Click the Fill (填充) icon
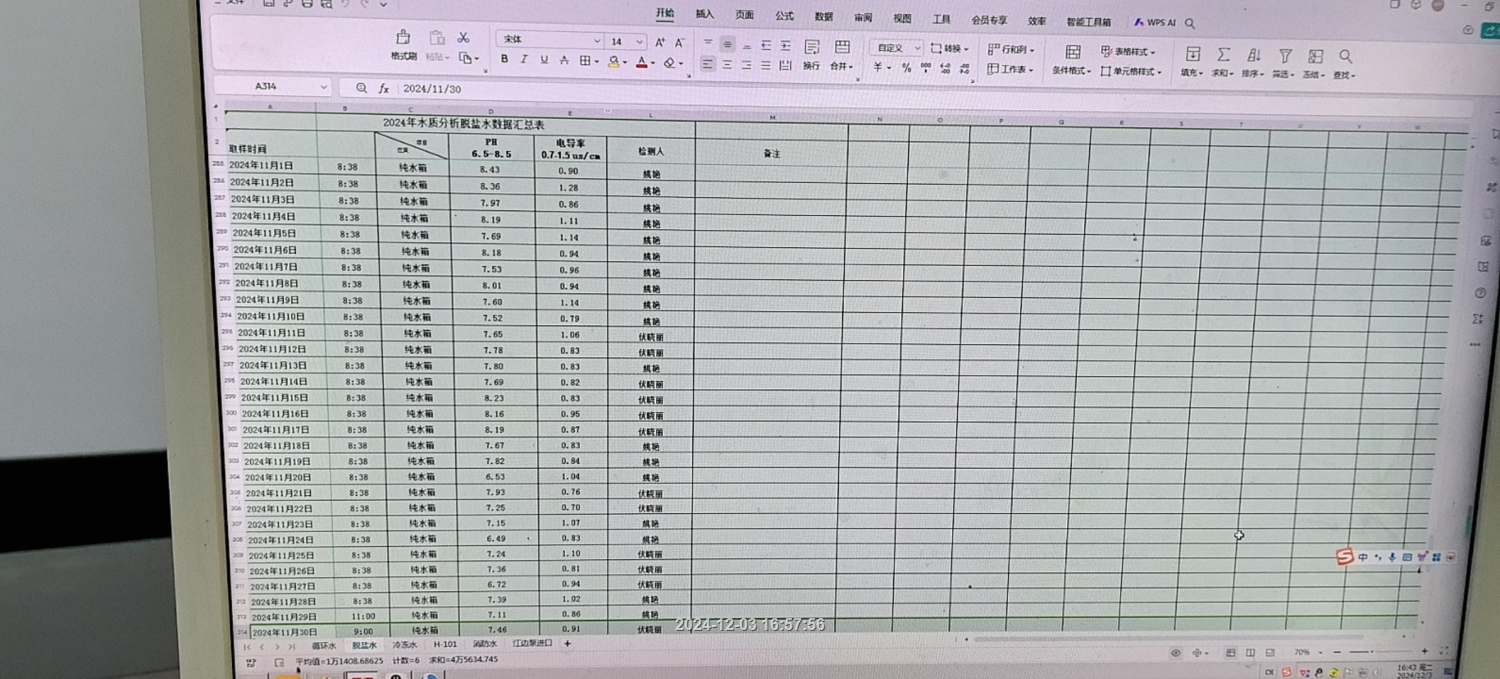 pyautogui.click(x=1193, y=54)
